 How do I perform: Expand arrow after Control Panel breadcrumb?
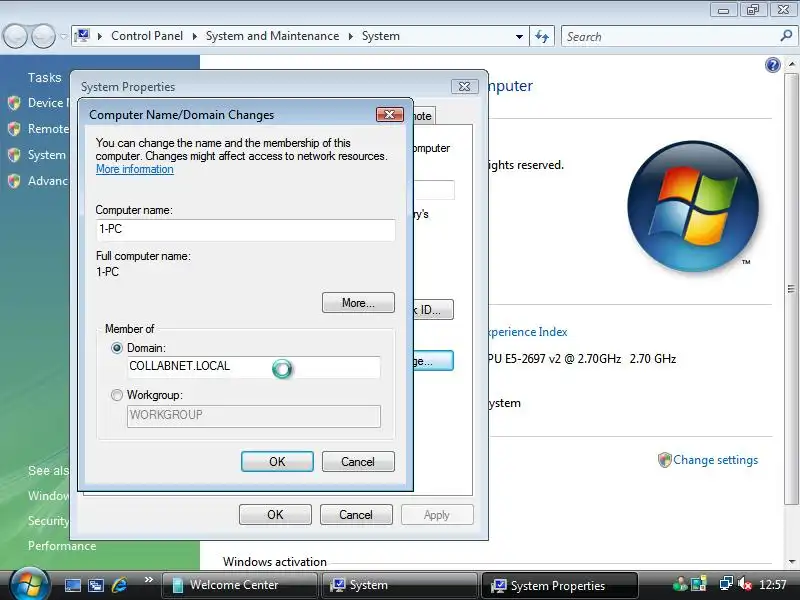coord(194,36)
